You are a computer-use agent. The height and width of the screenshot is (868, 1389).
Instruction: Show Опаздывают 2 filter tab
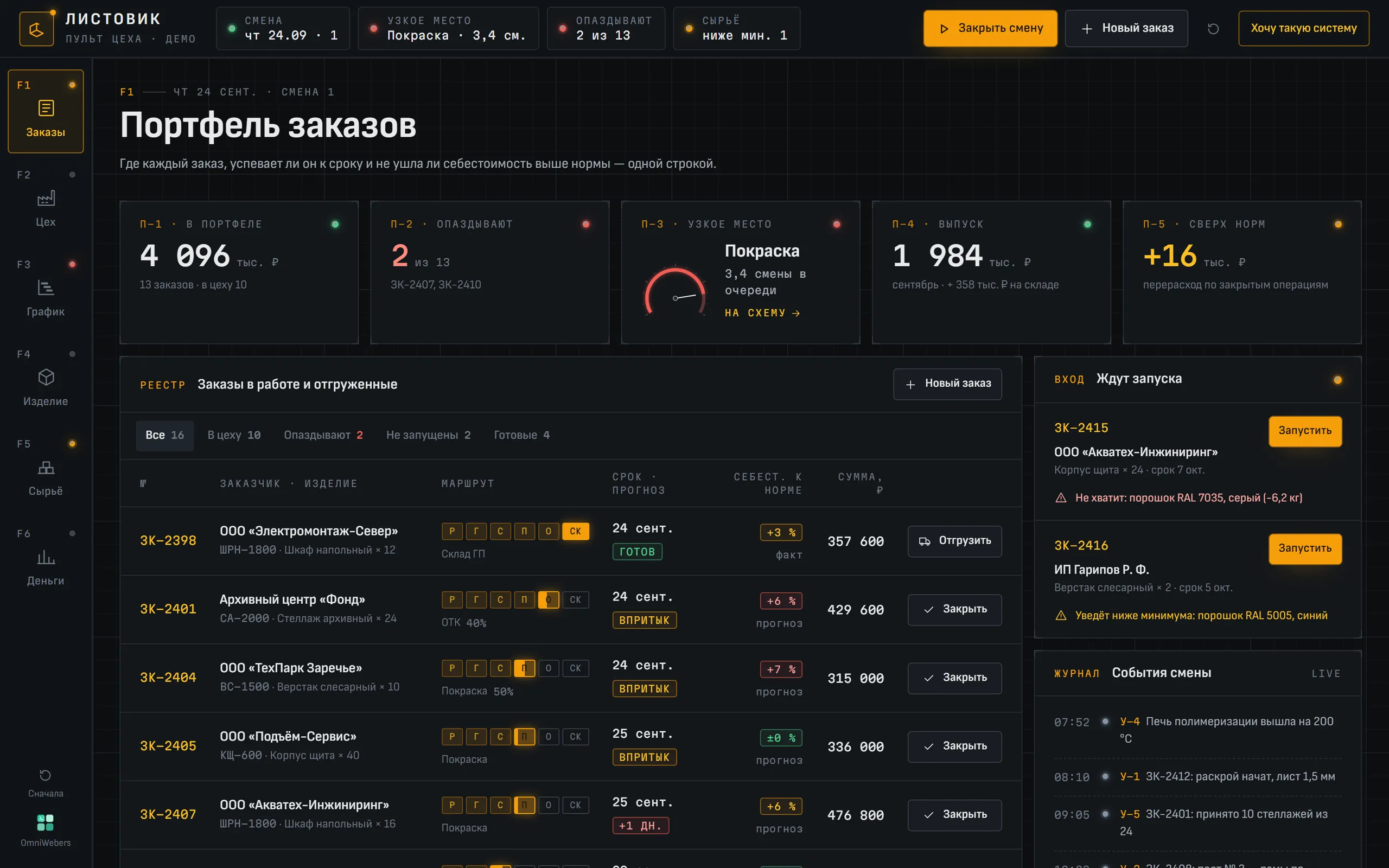tap(323, 435)
